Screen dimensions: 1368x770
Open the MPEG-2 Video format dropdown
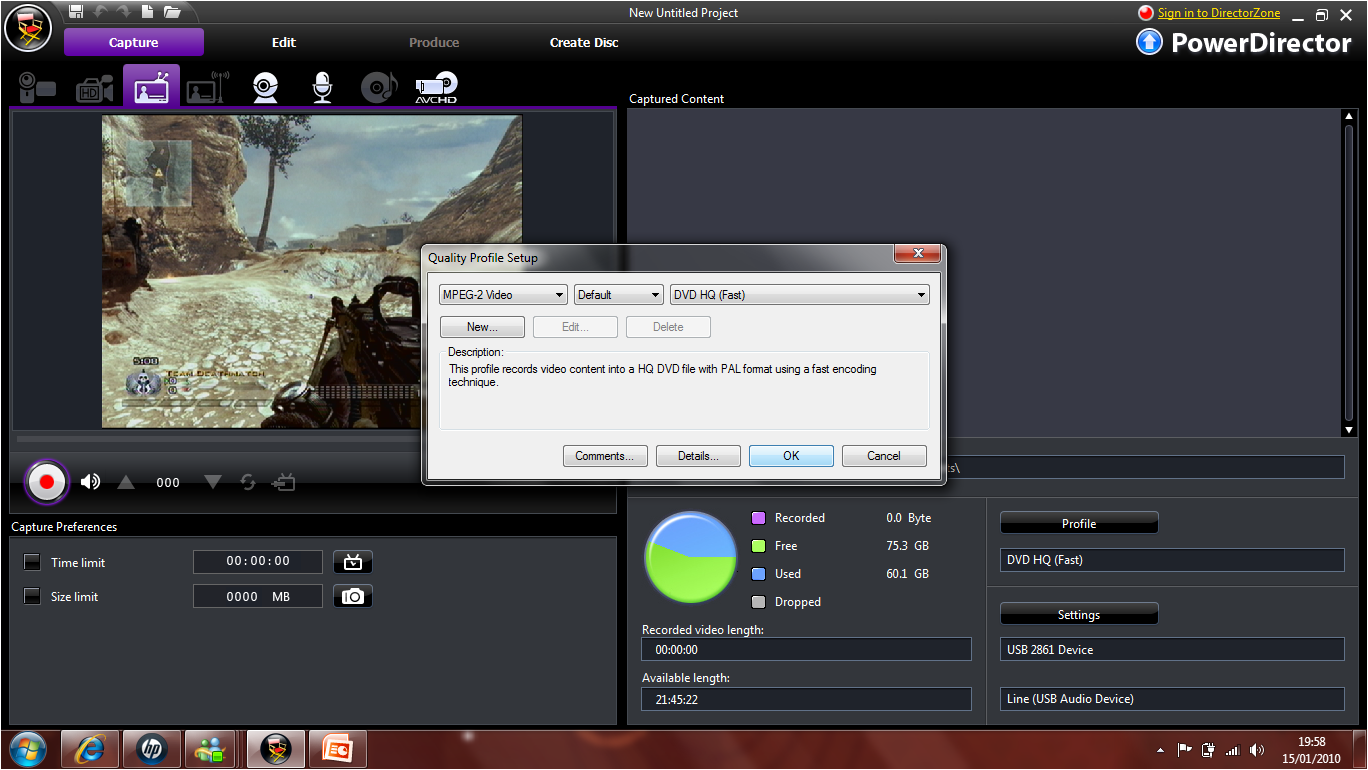point(503,295)
